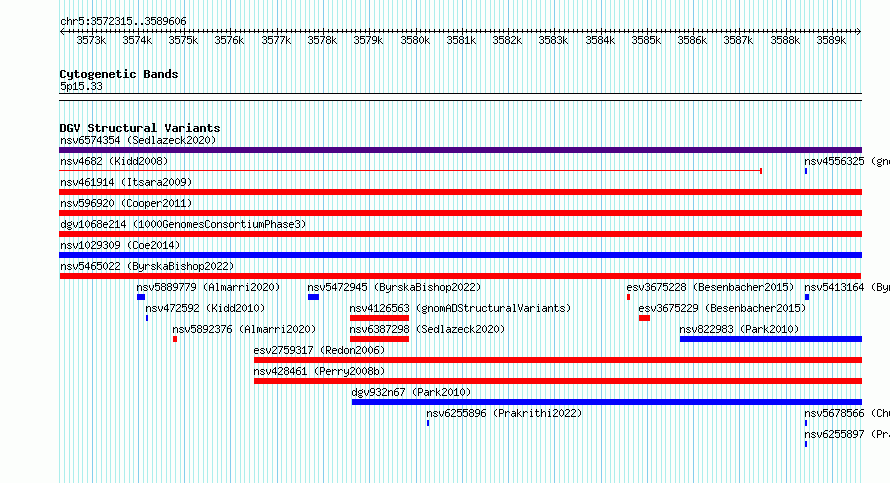Image resolution: width=890 pixels, height=483 pixels.
Task: Select the blue dgv932n67 Park2010 bar
Action: pos(607,402)
